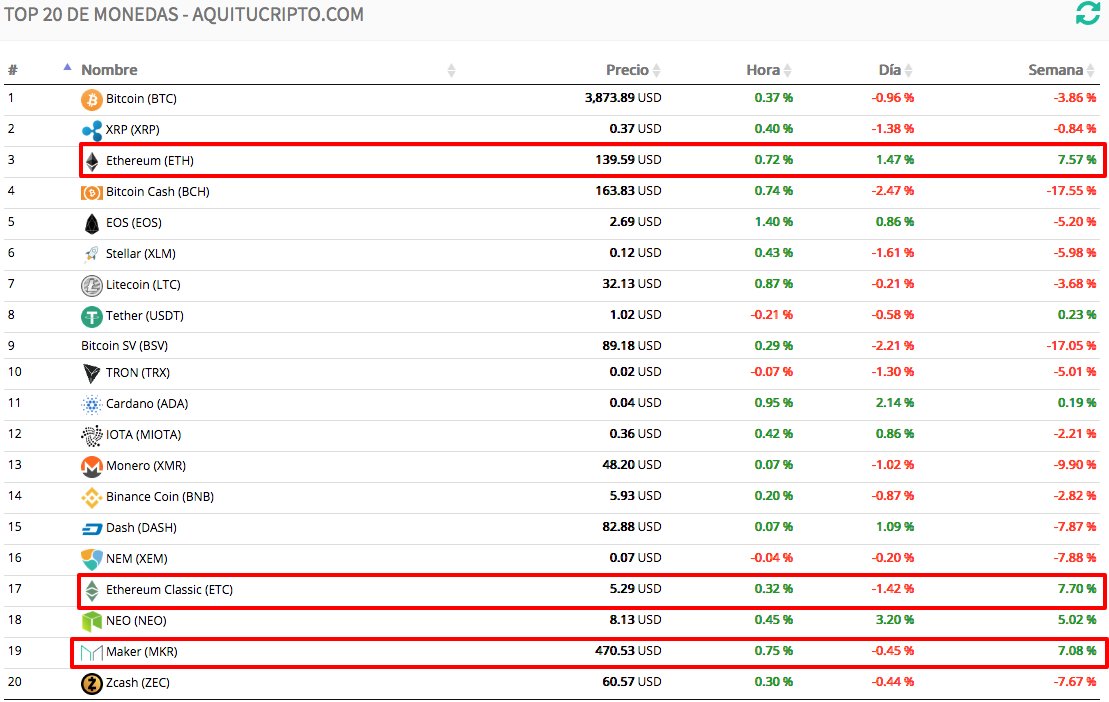The image size is (1109, 702).
Task: Select the Ethereum Classic (ETC) name
Action: (x=169, y=590)
